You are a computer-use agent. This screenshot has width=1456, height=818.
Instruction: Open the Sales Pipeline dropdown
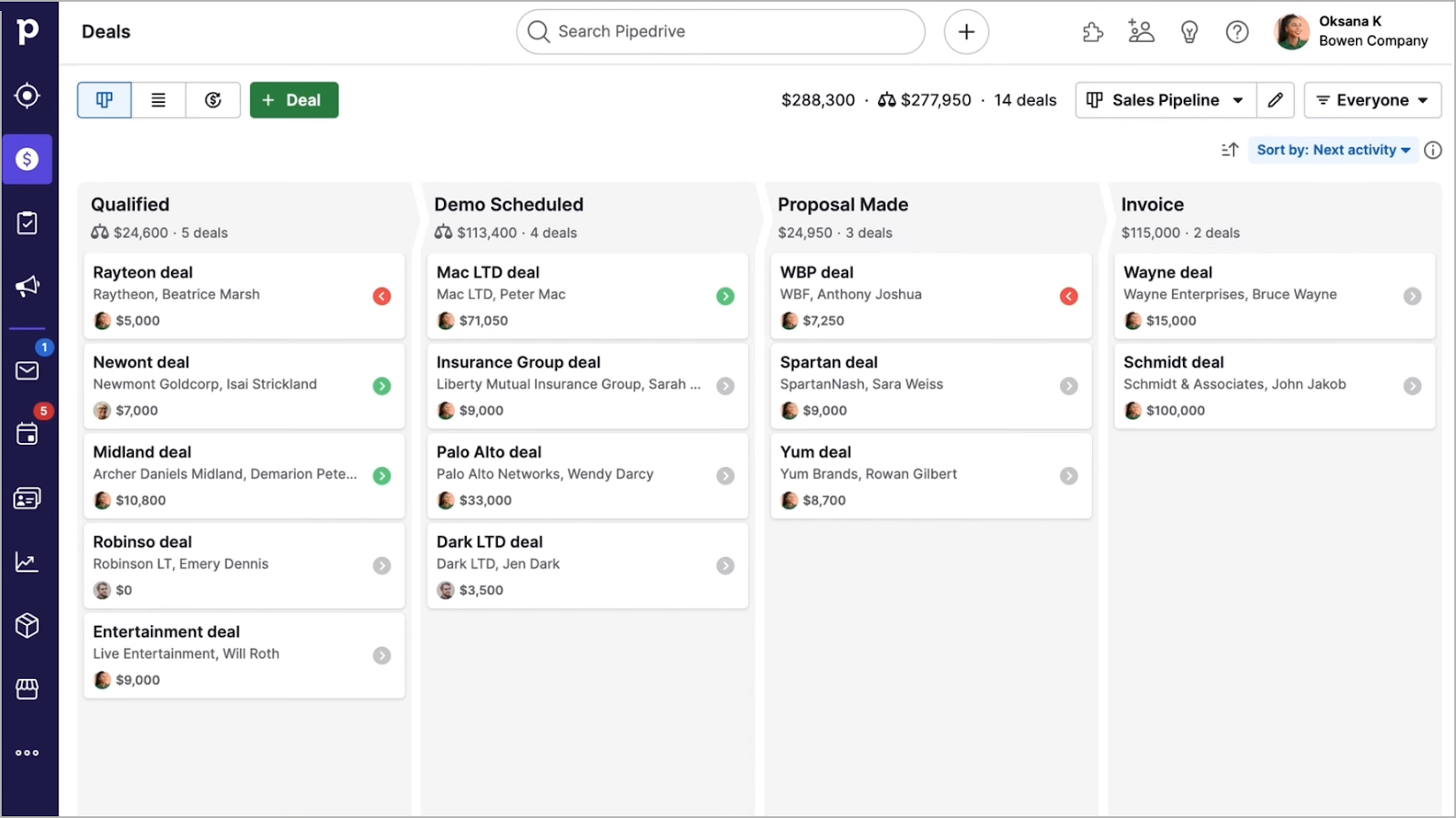click(x=1166, y=100)
